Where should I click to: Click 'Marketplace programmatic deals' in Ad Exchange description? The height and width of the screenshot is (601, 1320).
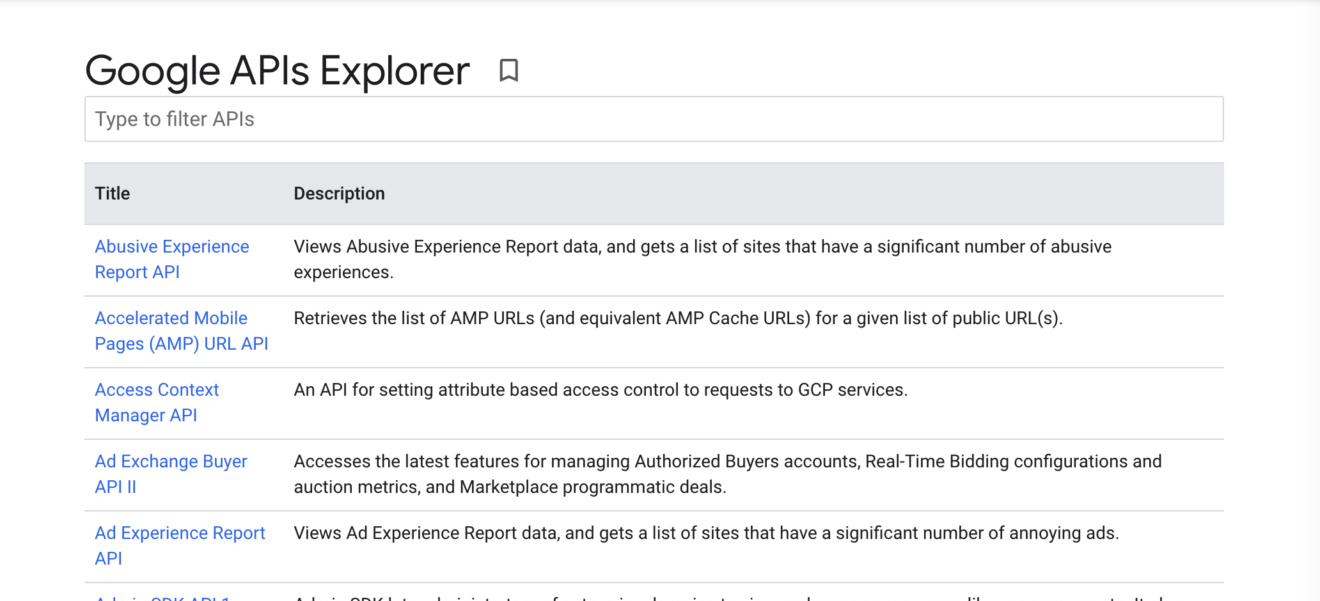(x=592, y=488)
